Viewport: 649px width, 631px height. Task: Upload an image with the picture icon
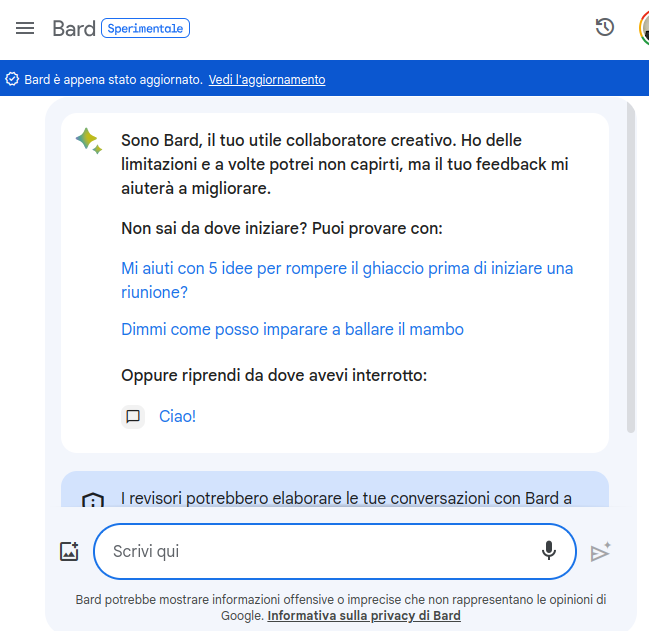(69, 551)
